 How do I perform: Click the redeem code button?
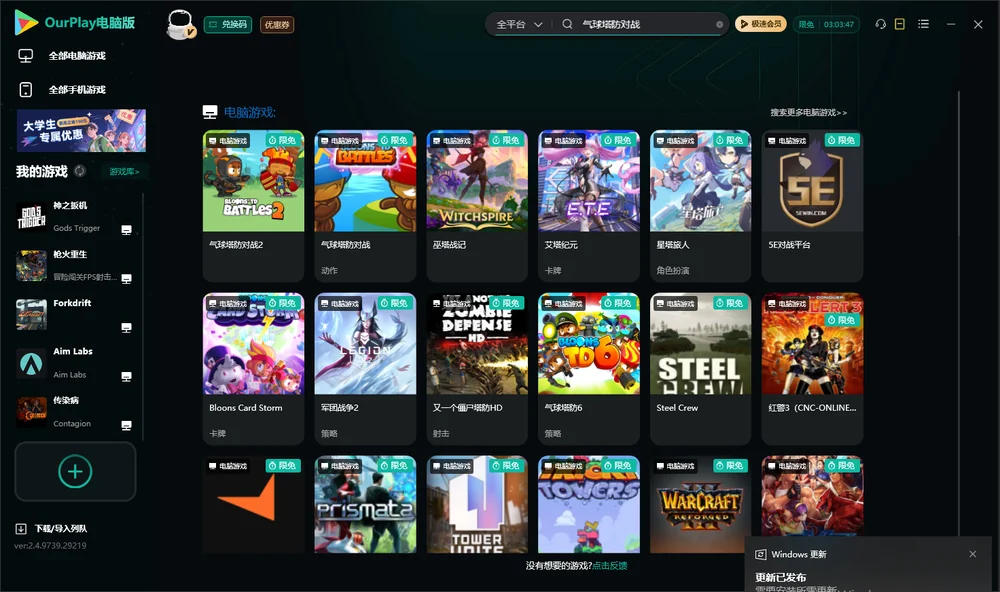[228, 24]
